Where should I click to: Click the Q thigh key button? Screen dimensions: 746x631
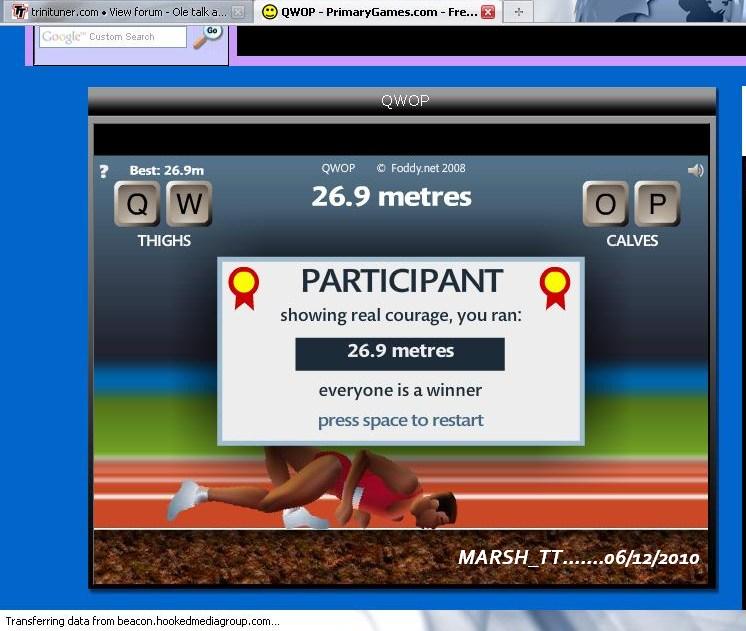[137, 204]
